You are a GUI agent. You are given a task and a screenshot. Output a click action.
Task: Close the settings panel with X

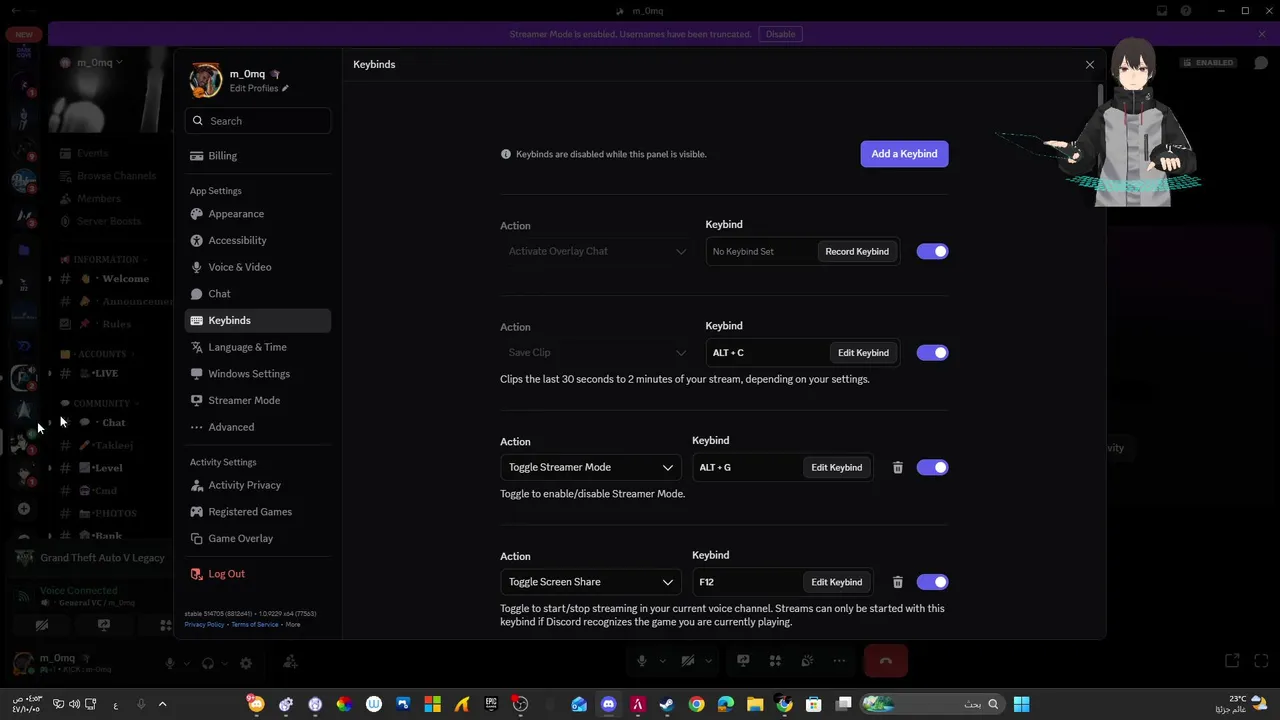point(1090,64)
